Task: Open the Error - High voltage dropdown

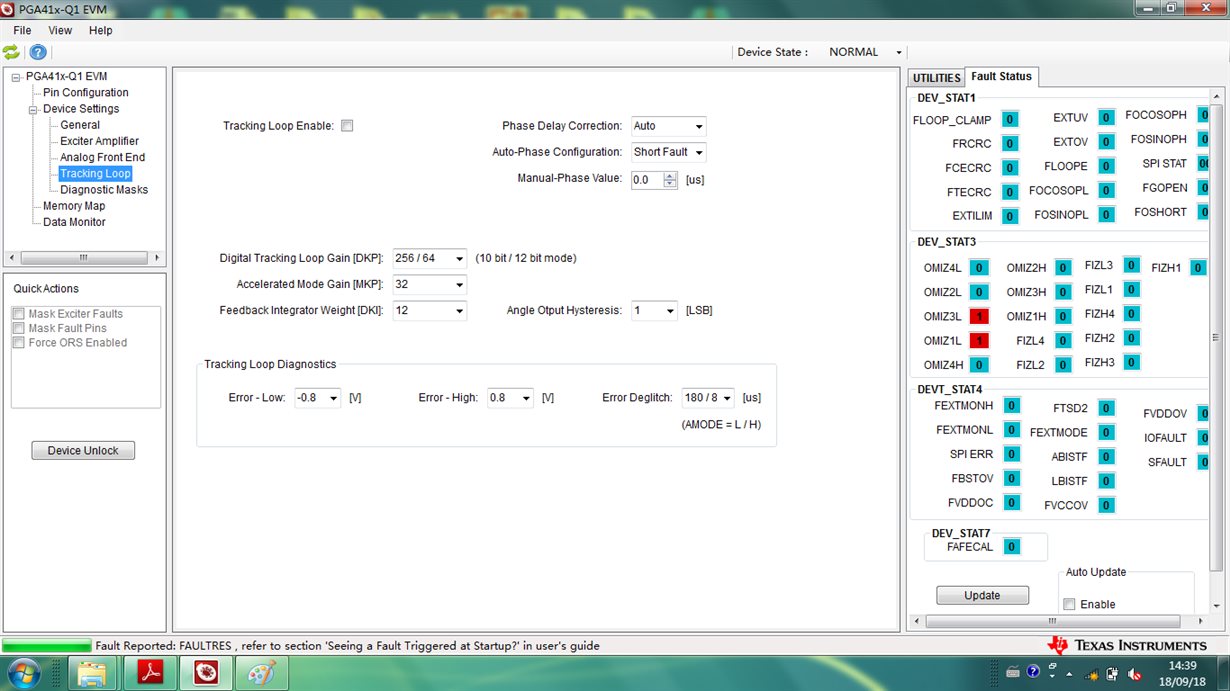Action: (x=510, y=398)
